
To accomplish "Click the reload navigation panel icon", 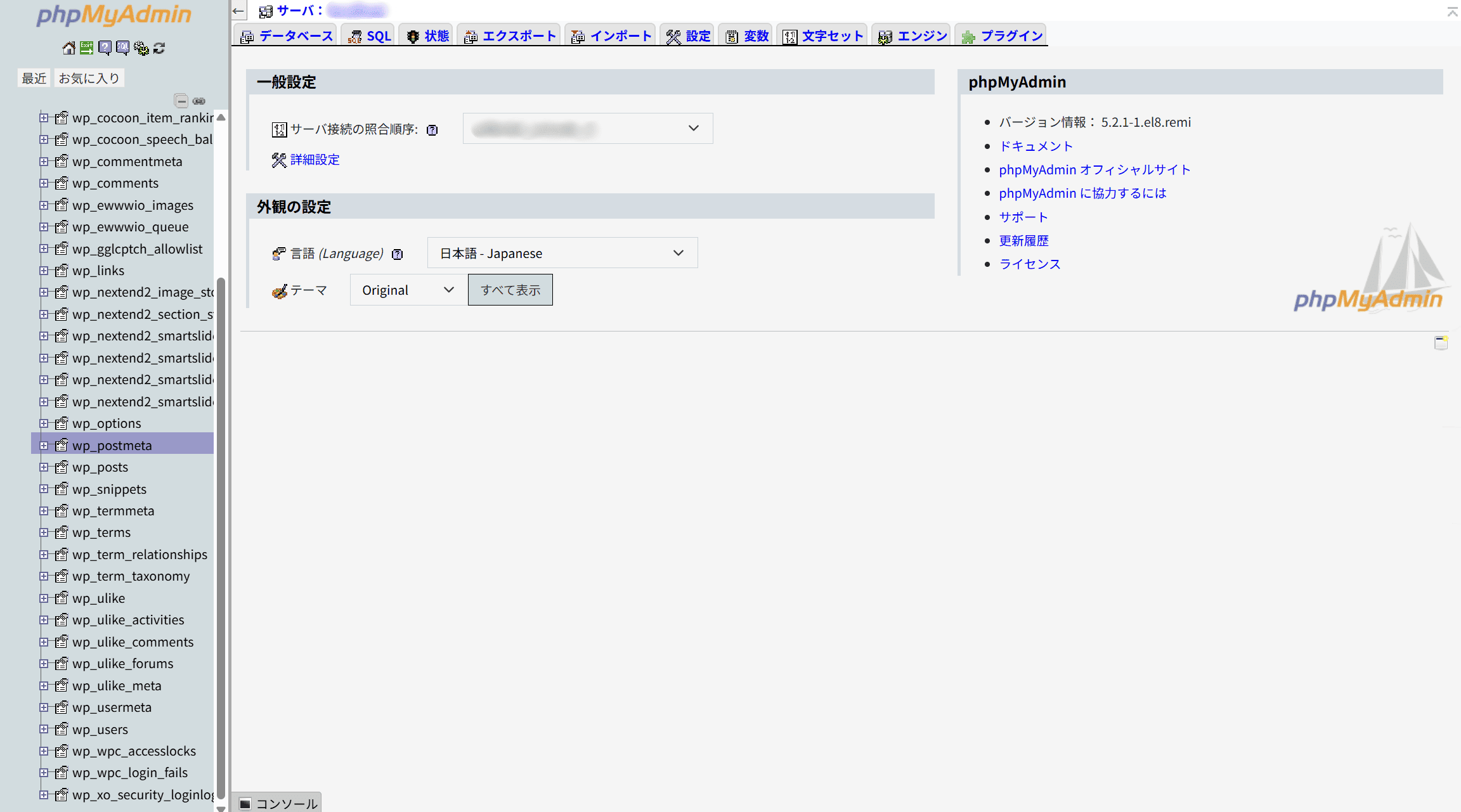I will [159, 48].
